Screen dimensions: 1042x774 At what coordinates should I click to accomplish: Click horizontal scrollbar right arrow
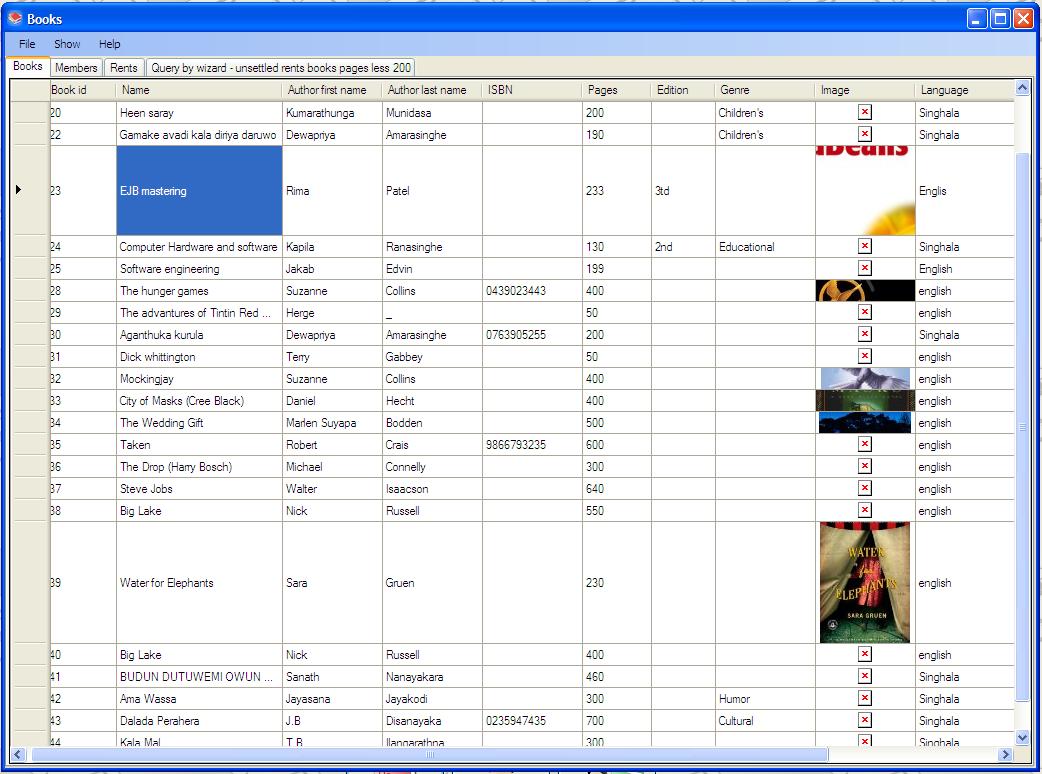point(1005,754)
